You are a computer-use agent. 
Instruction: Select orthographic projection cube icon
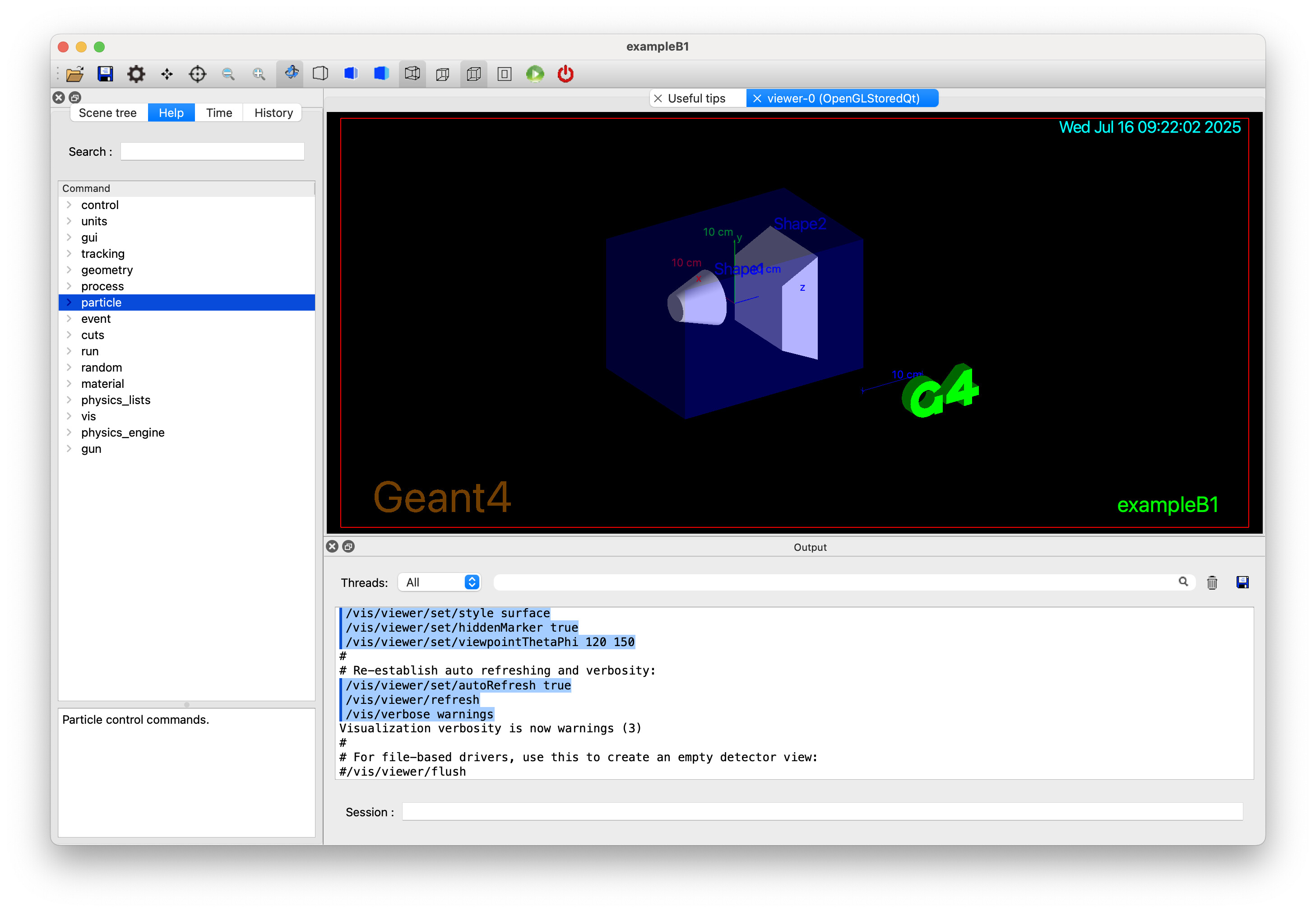[x=473, y=74]
